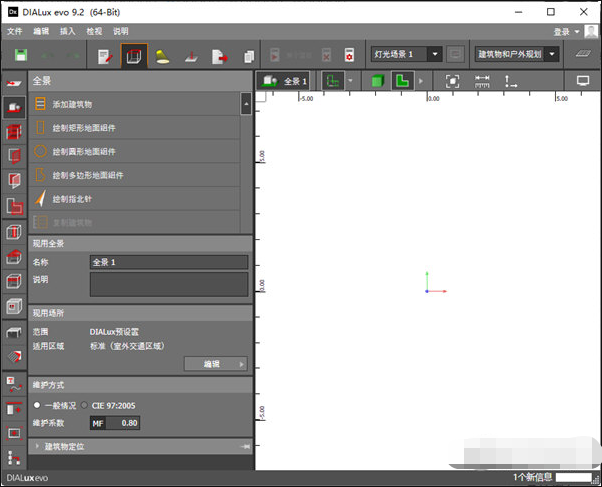Click the 编辑 button in 现用场所
This screenshot has width=602, height=487.
point(215,364)
